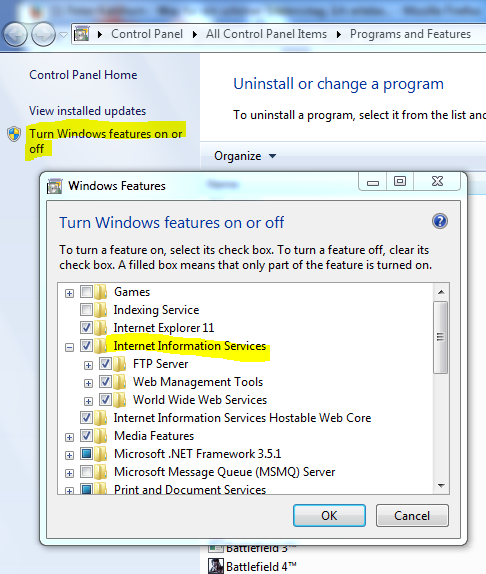The height and width of the screenshot is (574, 486).
Task: Uncheck Internet Explorer 11 feature
Action: click(x=86, y=328)
